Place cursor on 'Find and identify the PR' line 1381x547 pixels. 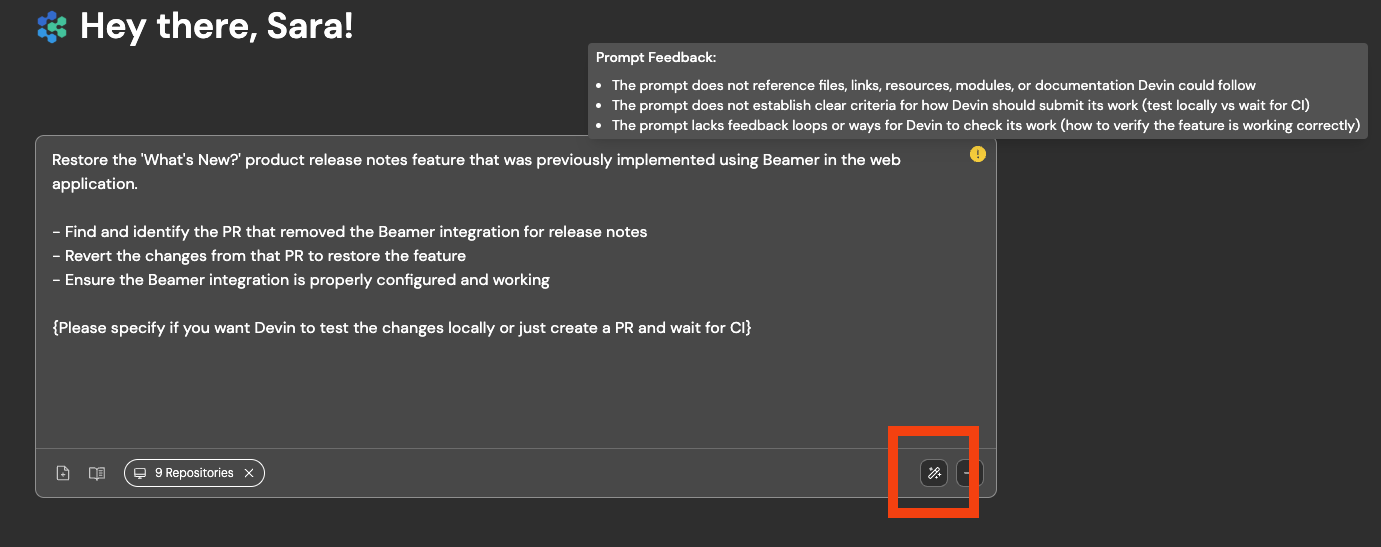(350, 232)
